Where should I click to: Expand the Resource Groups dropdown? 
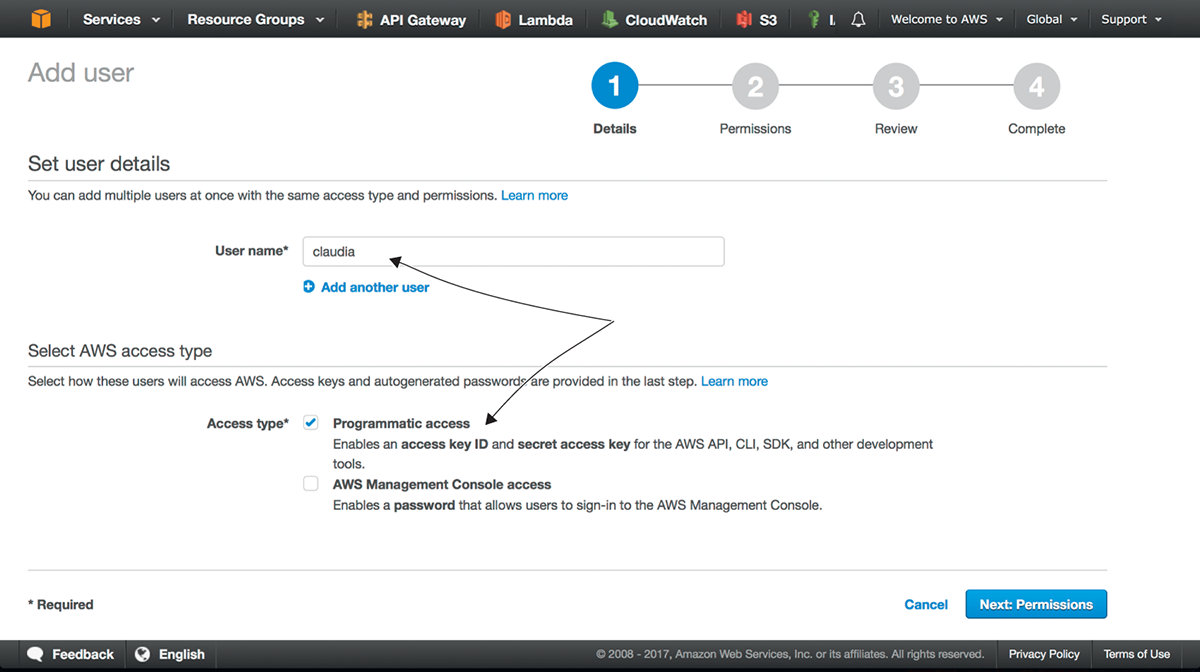pos(255,20)
